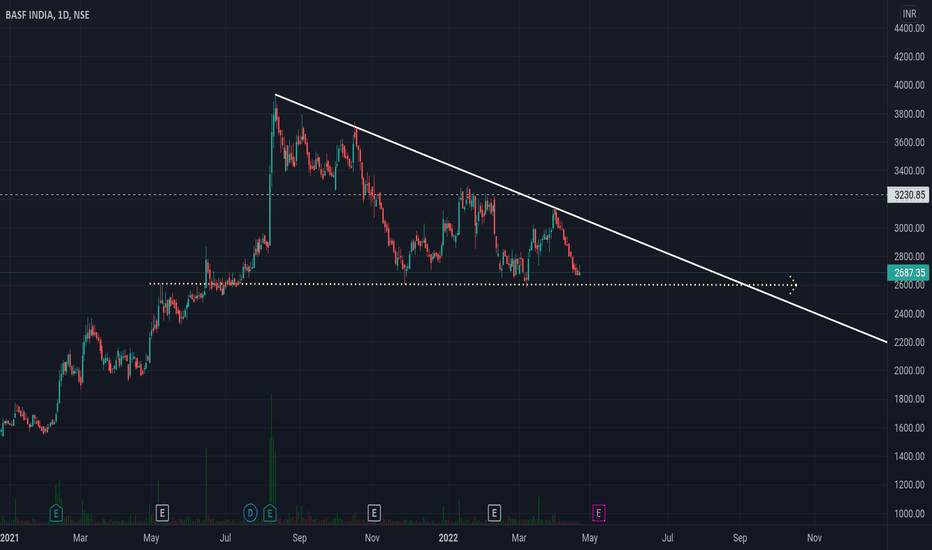
Task: Click the BASF INDIA, 1D, NSE symbol title
Action: point(48,15)
